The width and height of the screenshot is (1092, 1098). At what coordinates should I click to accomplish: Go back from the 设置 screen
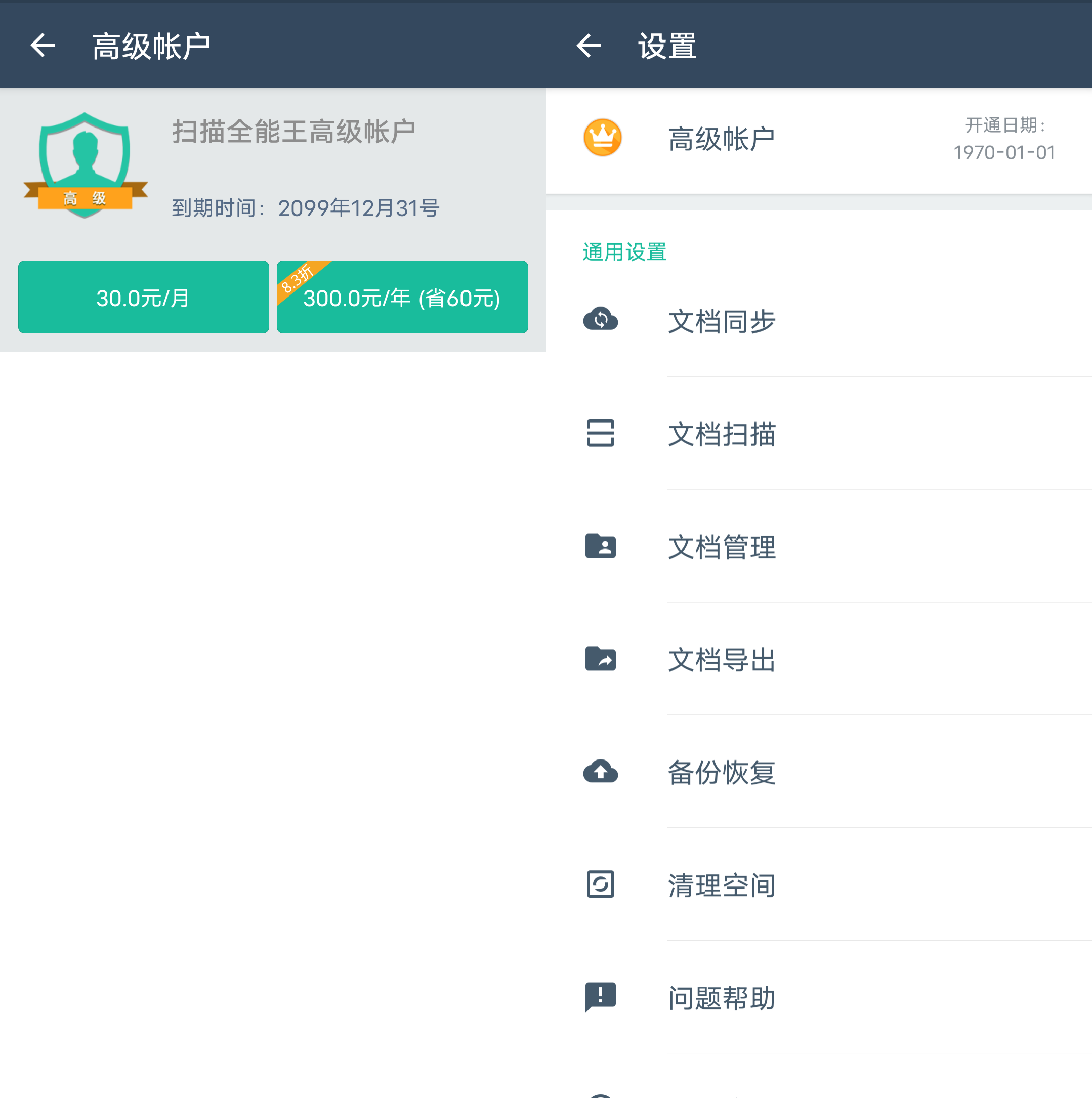(589, 46)
